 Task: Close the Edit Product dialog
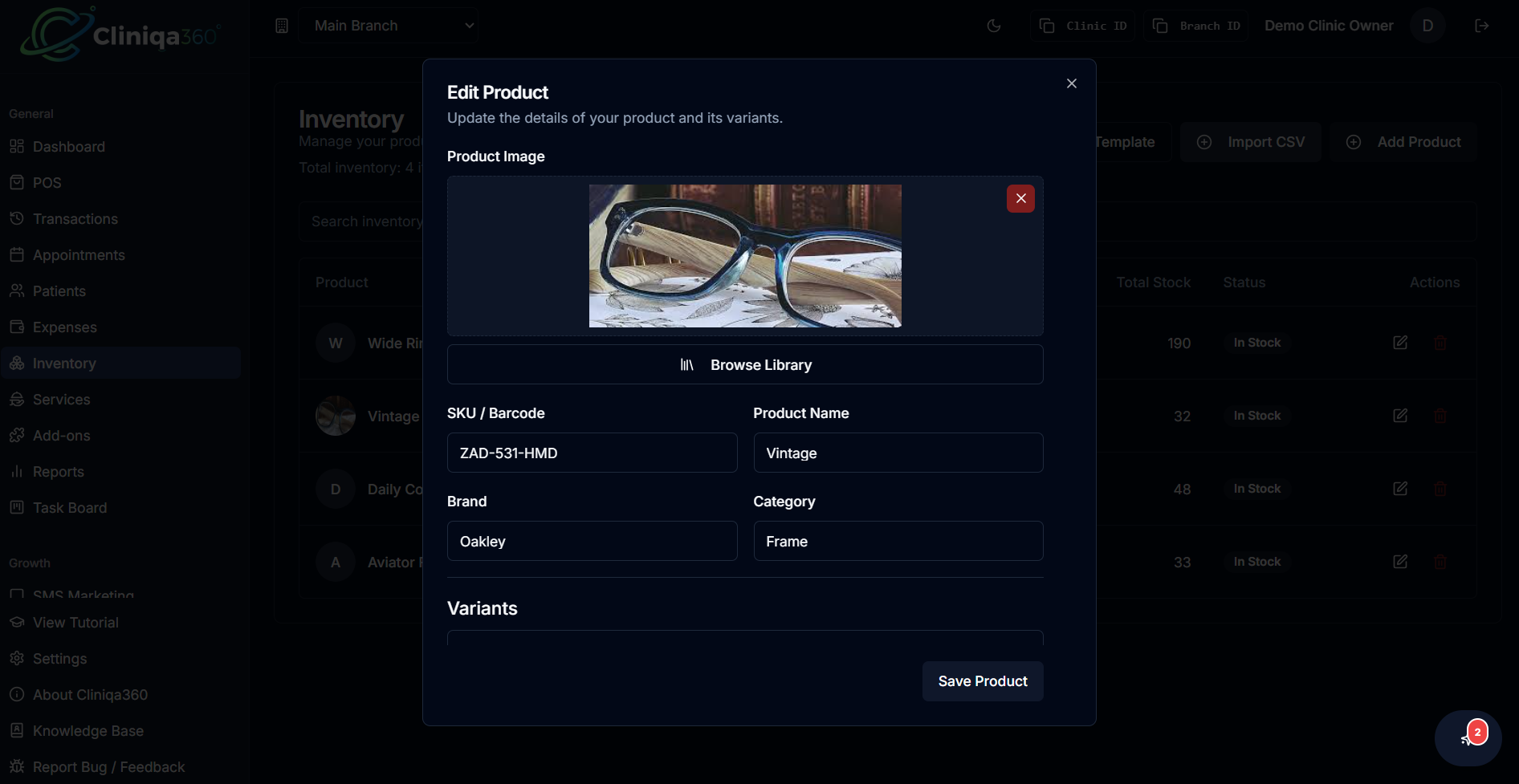tap(1071, 83)
